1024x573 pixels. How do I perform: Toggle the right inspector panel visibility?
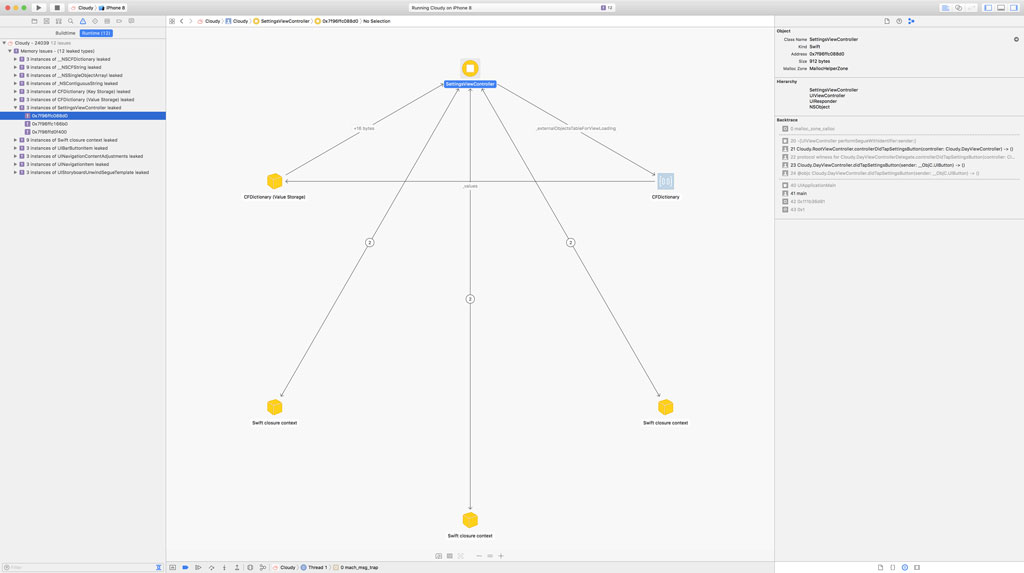[1014, 7]
